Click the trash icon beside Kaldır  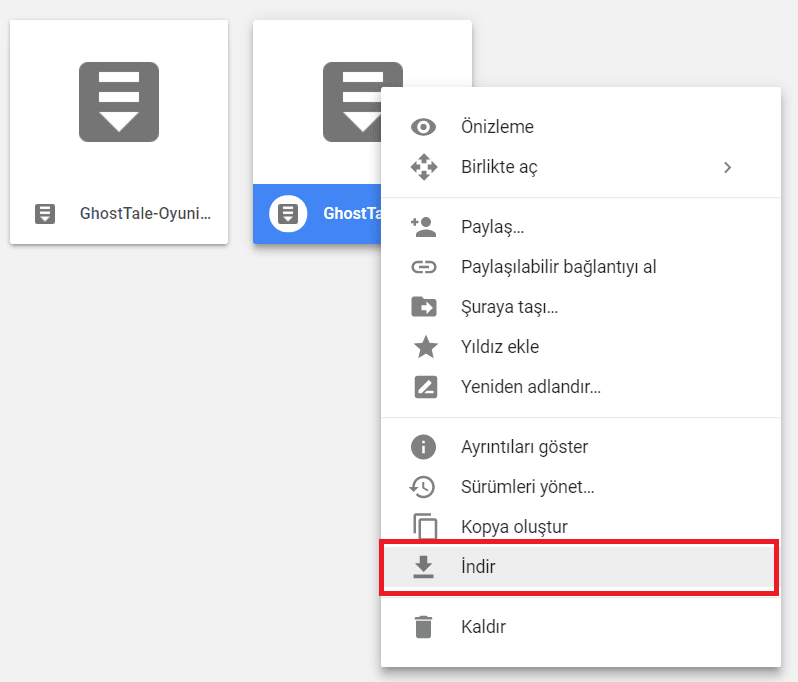point(423,627)
